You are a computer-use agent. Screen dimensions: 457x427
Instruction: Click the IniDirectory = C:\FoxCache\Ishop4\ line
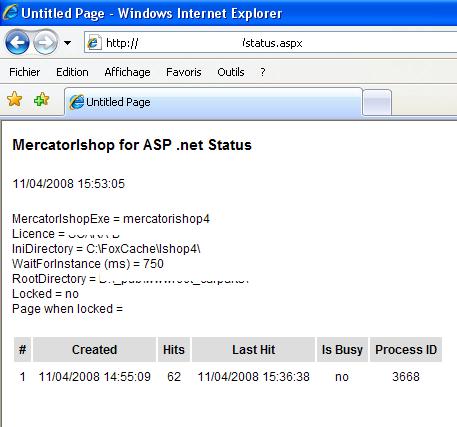coord(106,249)
